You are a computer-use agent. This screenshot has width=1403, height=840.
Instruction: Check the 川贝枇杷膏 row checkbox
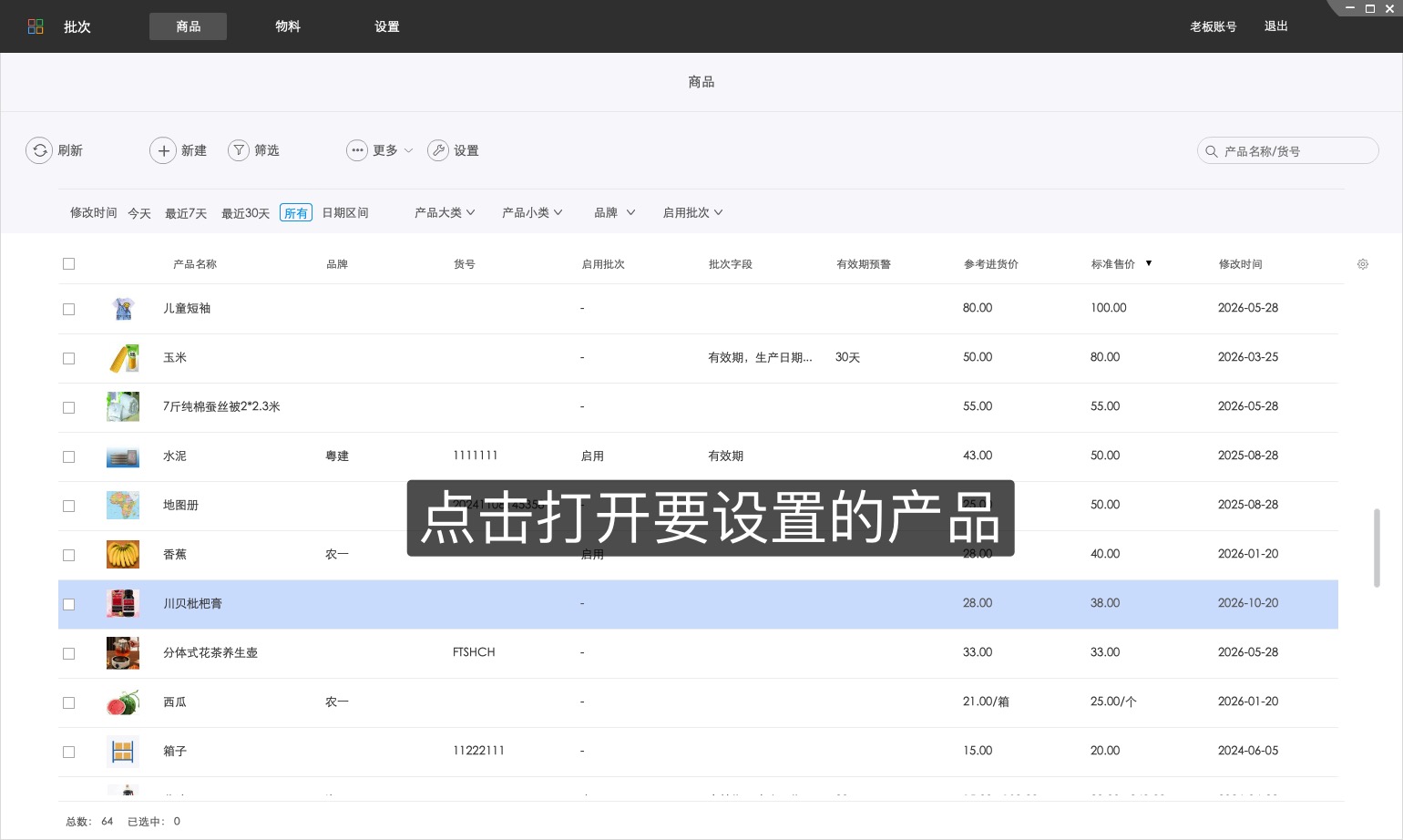coord(68,604)
